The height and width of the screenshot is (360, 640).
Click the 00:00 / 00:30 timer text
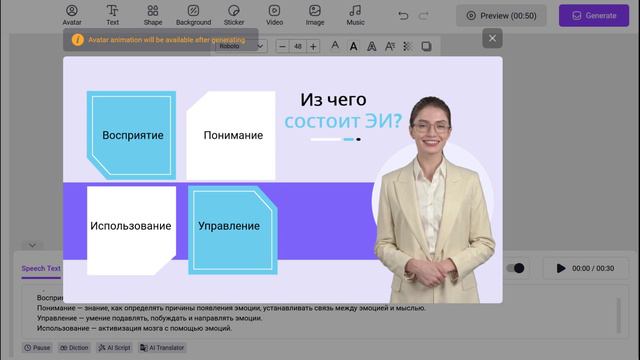pos(593,268)
